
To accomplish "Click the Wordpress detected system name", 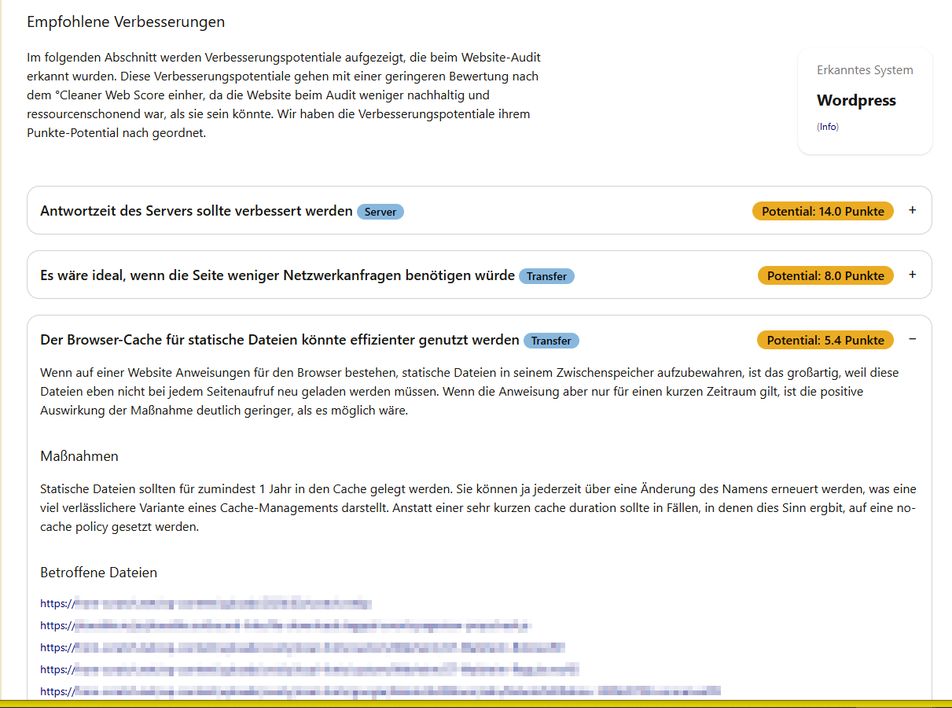I will click(856, 100).
